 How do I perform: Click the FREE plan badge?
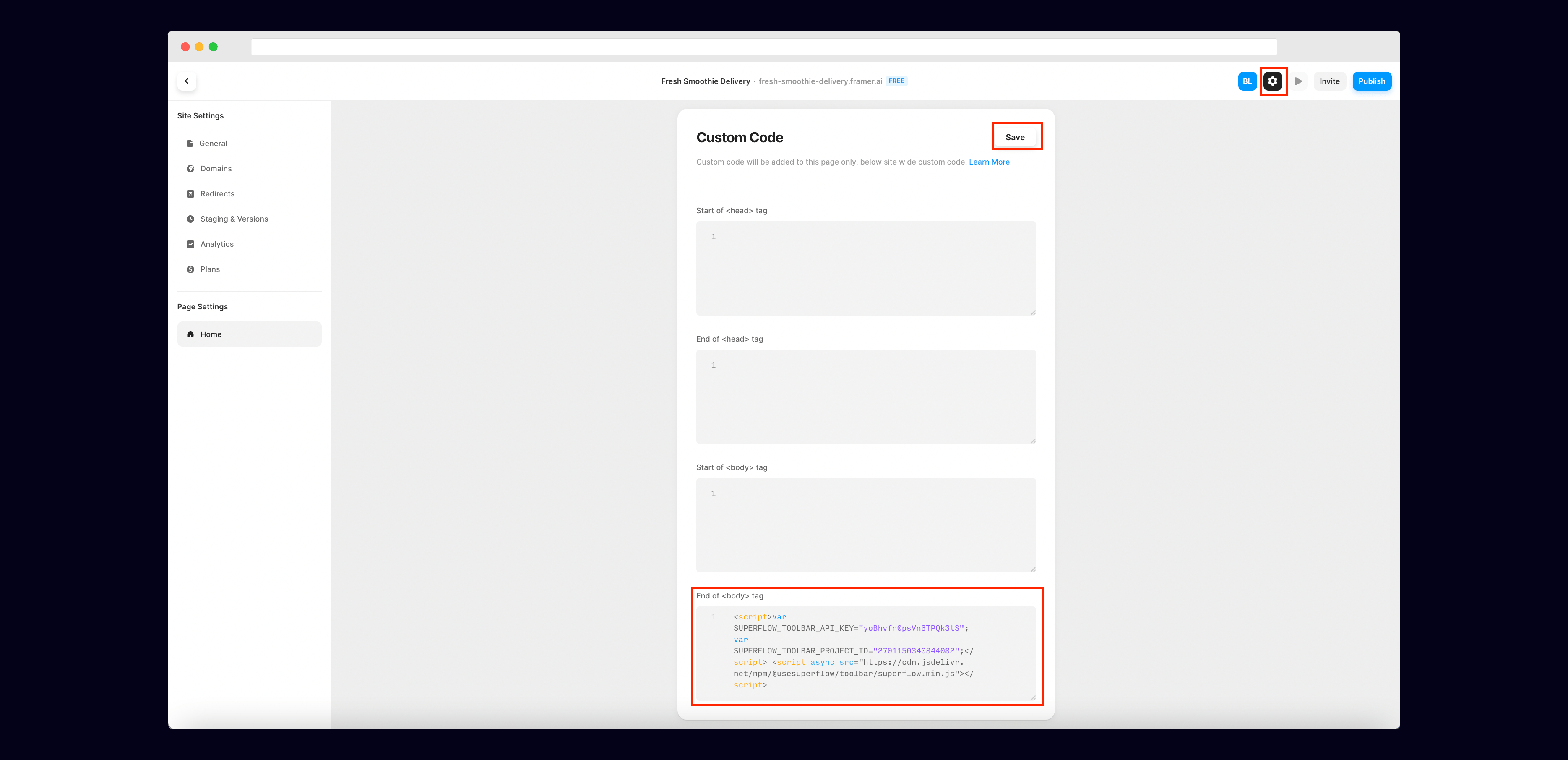tap(896, 81)
